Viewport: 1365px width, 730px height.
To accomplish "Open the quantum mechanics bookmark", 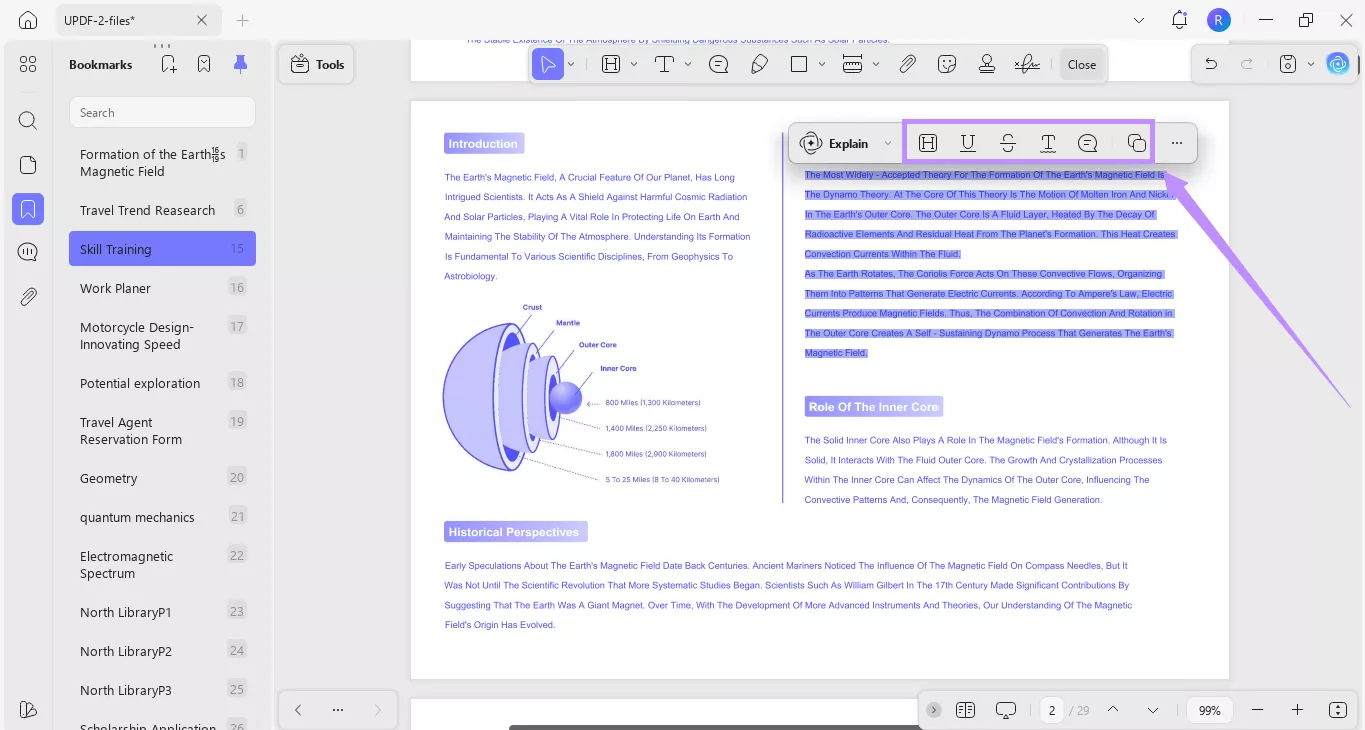I will pos(162,517).
